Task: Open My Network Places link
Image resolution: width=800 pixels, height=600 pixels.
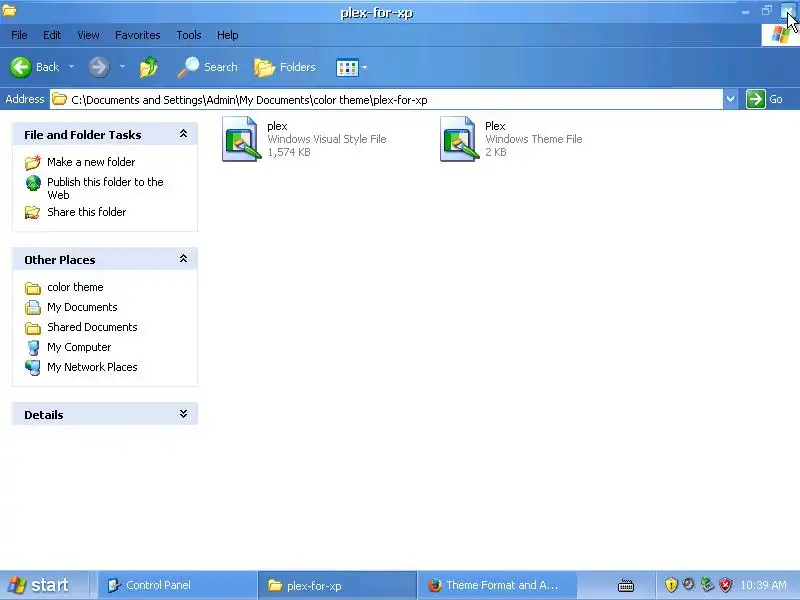Action: tap(92, 367)
